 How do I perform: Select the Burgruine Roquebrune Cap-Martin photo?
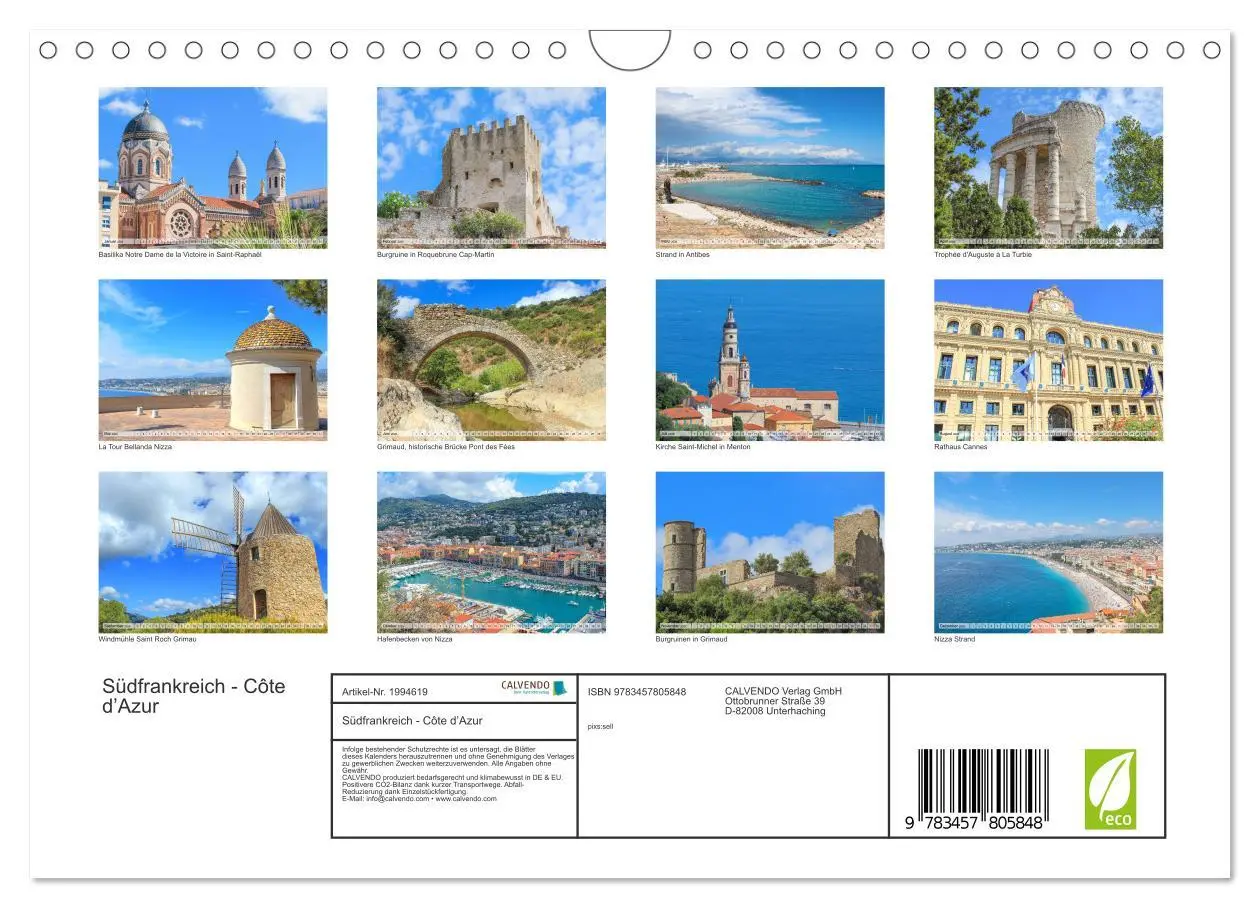click(491, 167)
